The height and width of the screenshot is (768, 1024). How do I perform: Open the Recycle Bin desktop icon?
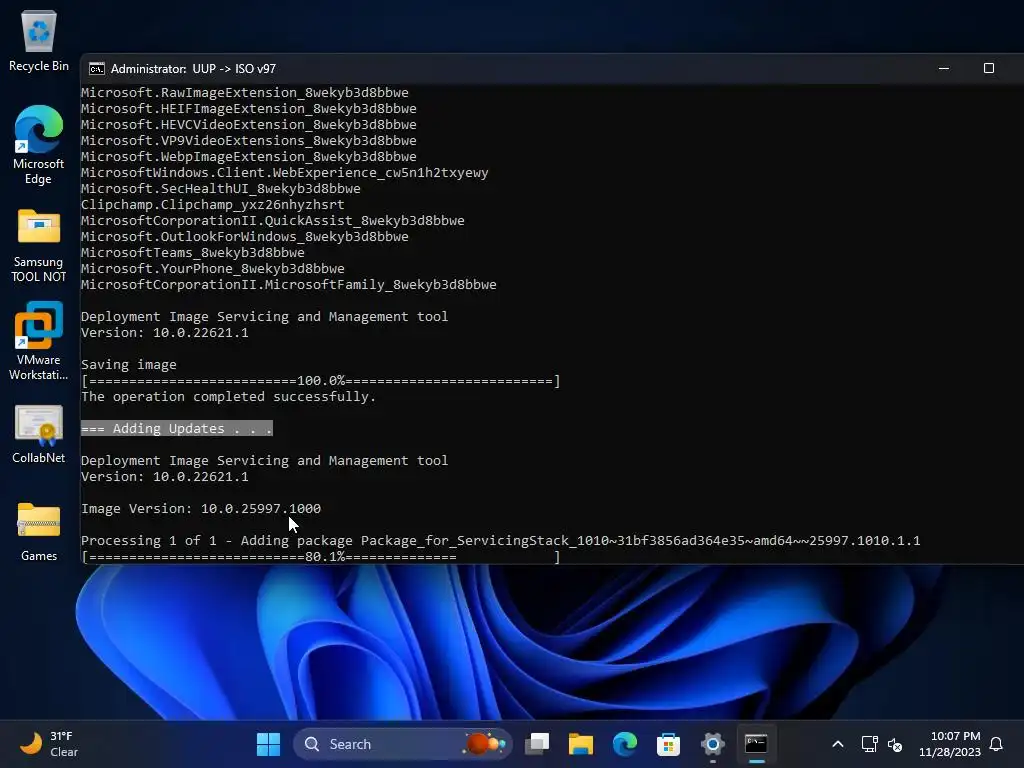[39, 41]
